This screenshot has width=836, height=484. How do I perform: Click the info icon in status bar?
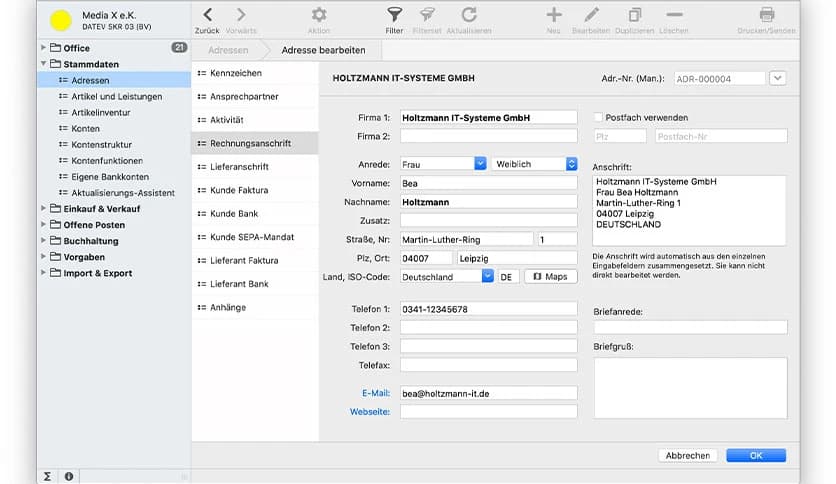[69, 477]
